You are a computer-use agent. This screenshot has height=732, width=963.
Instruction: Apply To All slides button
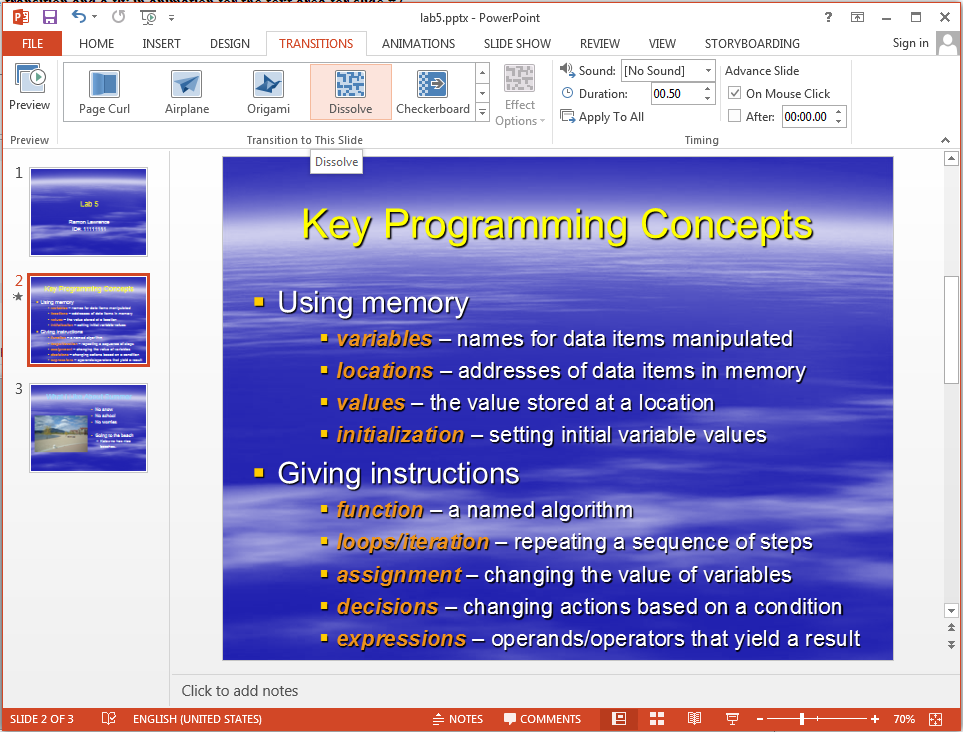pyautogui.click(x=602, y=117)
